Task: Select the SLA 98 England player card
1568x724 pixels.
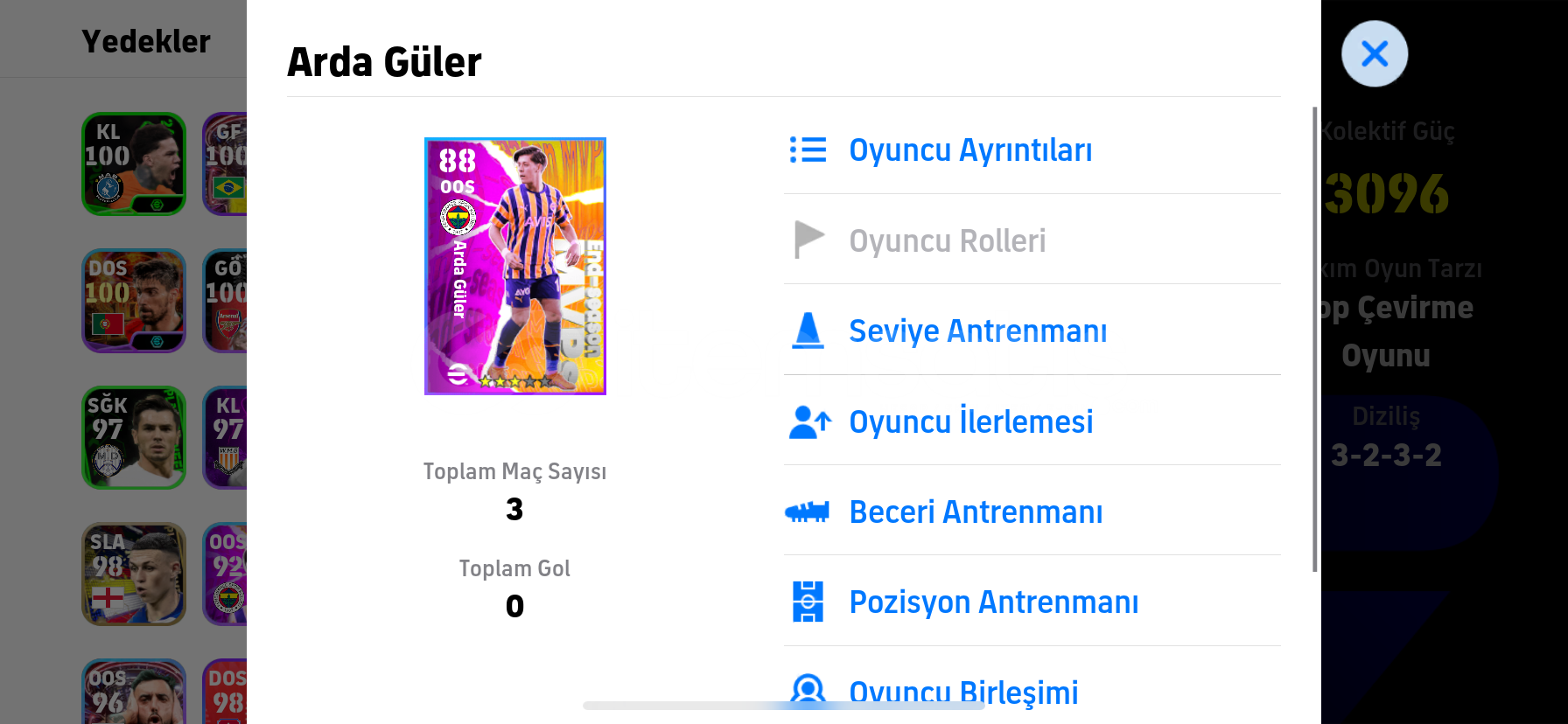Action: tap(134, 574)
